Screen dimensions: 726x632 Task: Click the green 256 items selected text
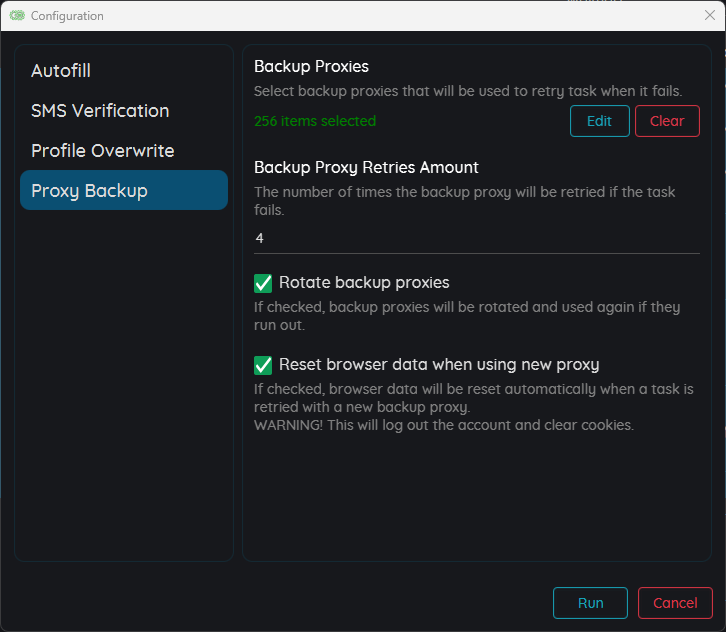315,121
